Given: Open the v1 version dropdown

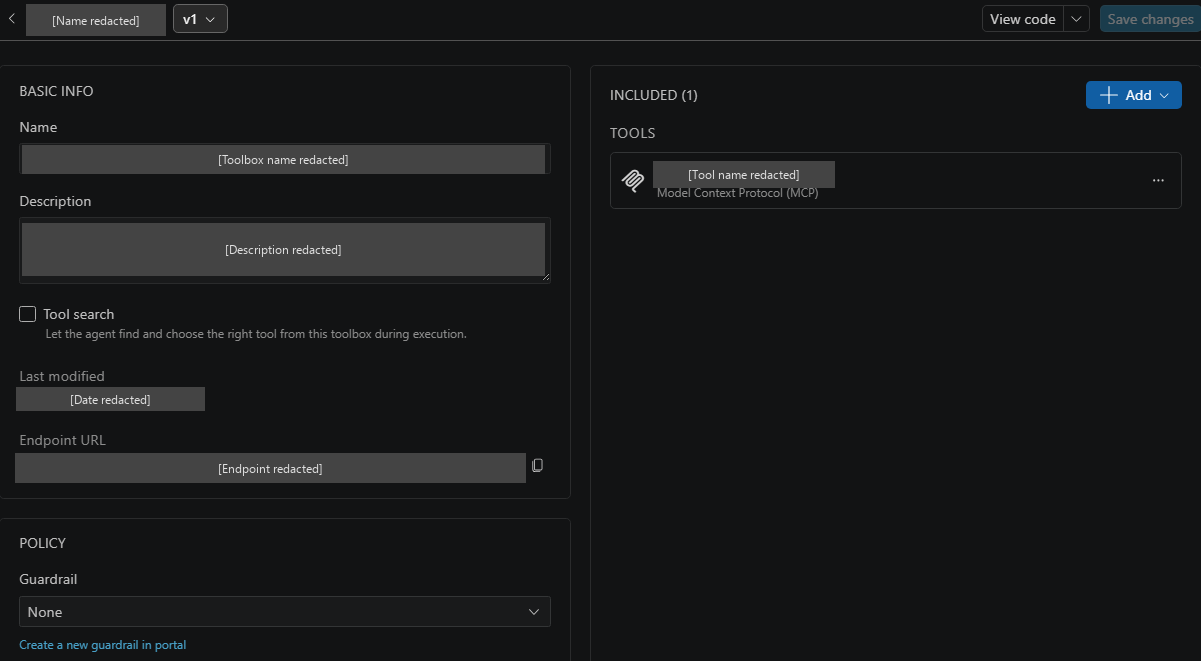Looking at the screenshot, I should [x=200, y=19].
